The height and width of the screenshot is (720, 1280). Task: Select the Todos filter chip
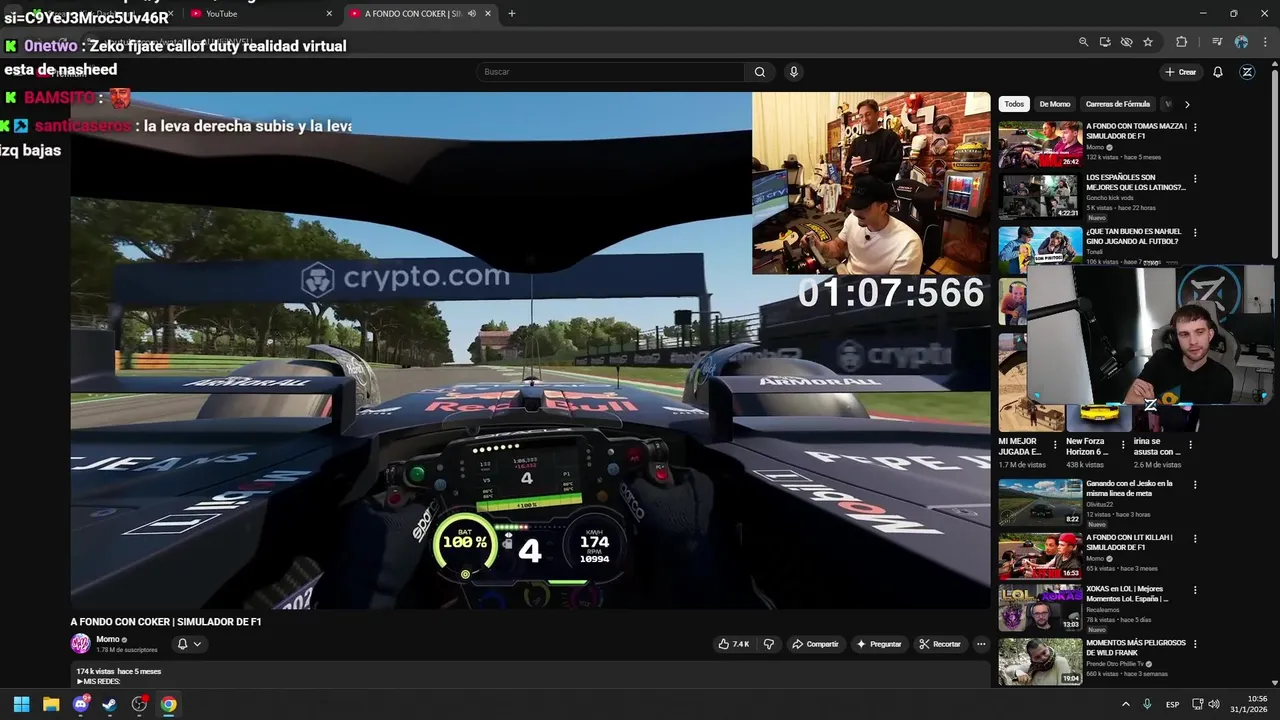click(x=1014, y=104)
